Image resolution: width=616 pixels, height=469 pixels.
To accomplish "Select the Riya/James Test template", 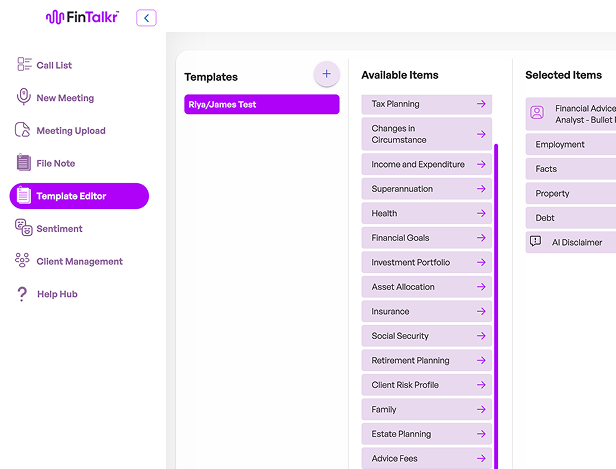I will click(x=261, y=104).
